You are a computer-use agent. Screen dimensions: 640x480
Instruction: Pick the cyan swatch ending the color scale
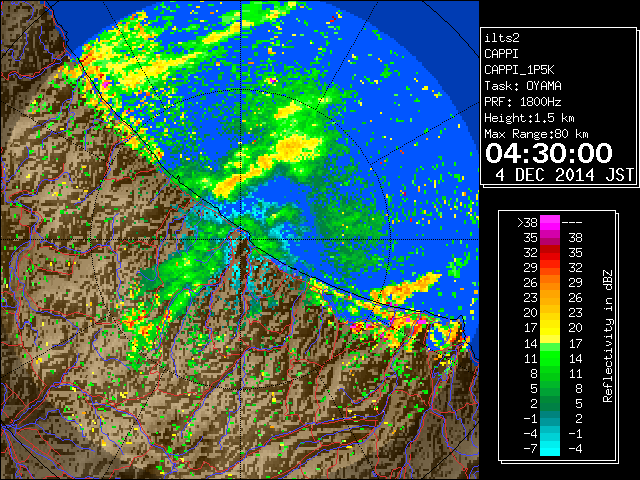point(550,449)
